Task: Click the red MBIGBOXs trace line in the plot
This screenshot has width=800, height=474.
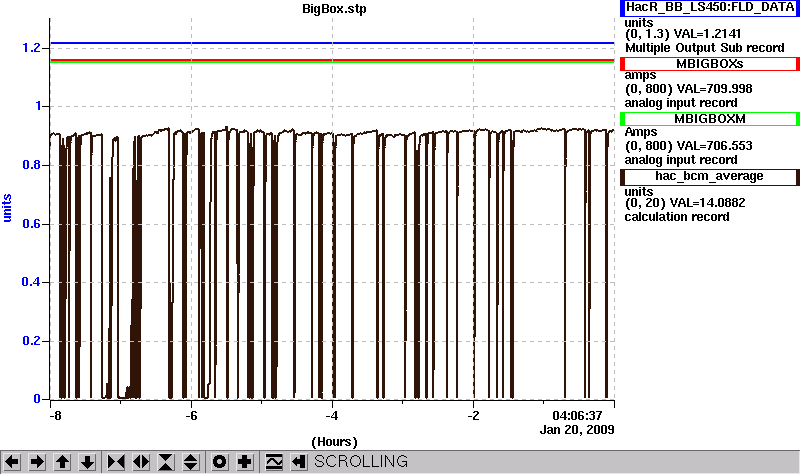Action: click(x=332, y=60)
